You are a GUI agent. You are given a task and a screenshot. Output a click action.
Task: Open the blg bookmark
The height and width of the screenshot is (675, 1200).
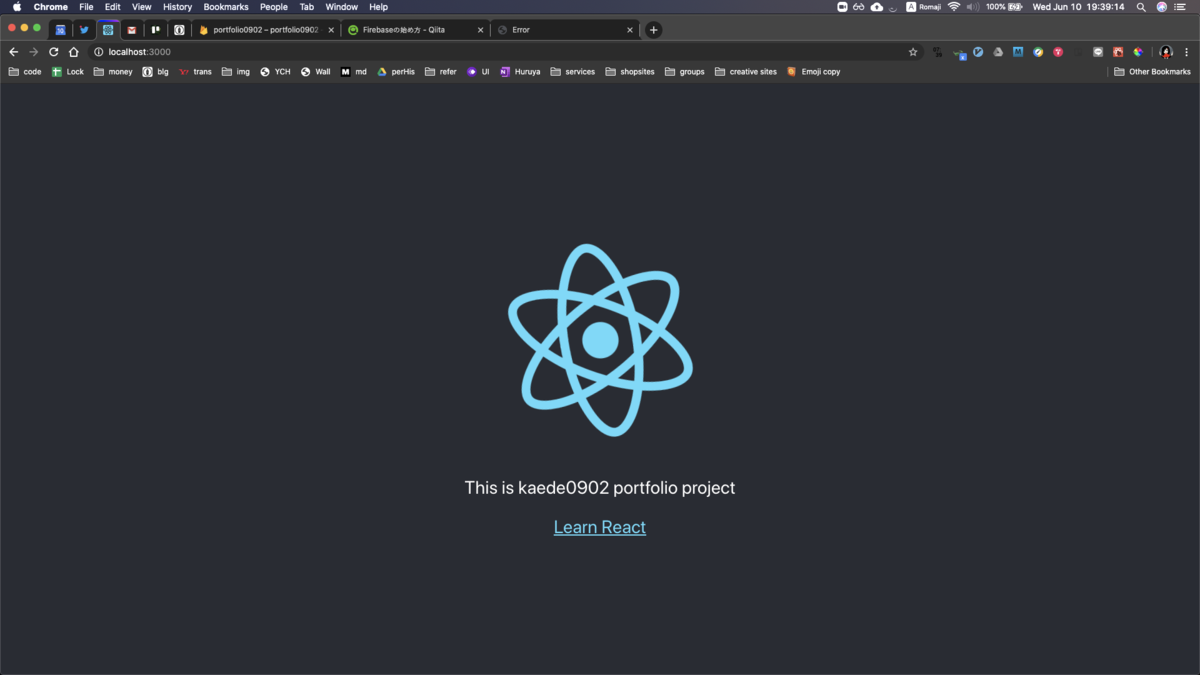point(155,72)
